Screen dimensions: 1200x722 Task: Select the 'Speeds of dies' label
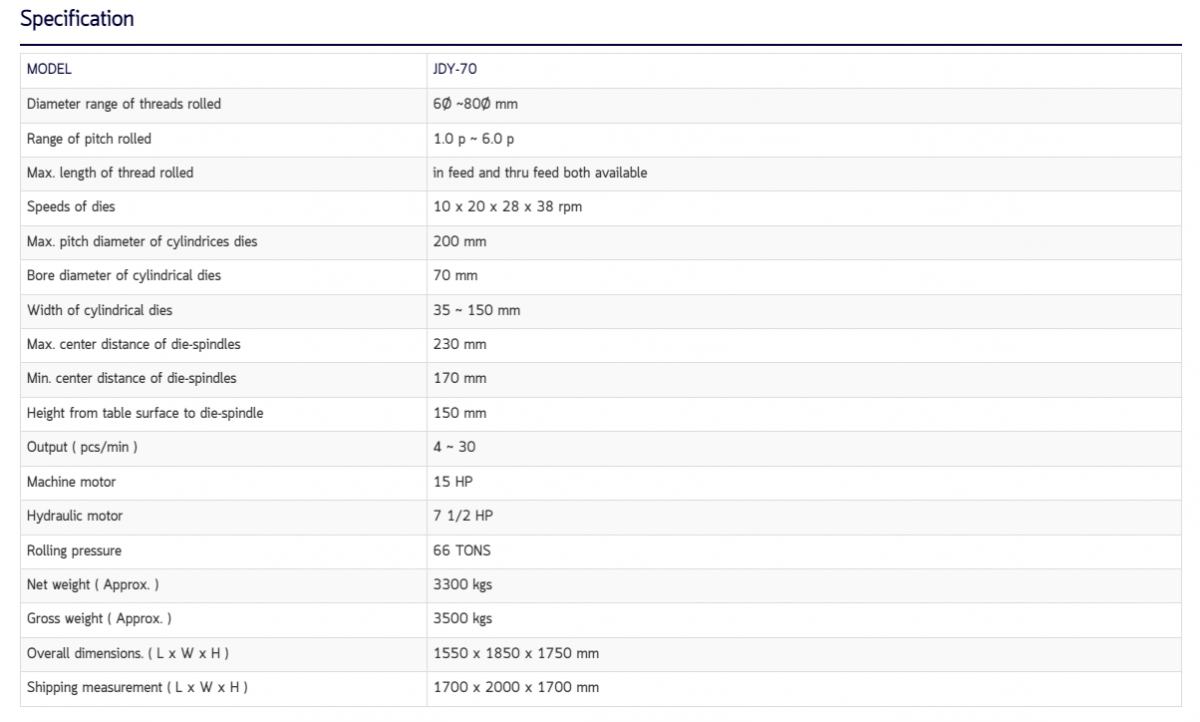pyautogui.click(x=71, y=207)
